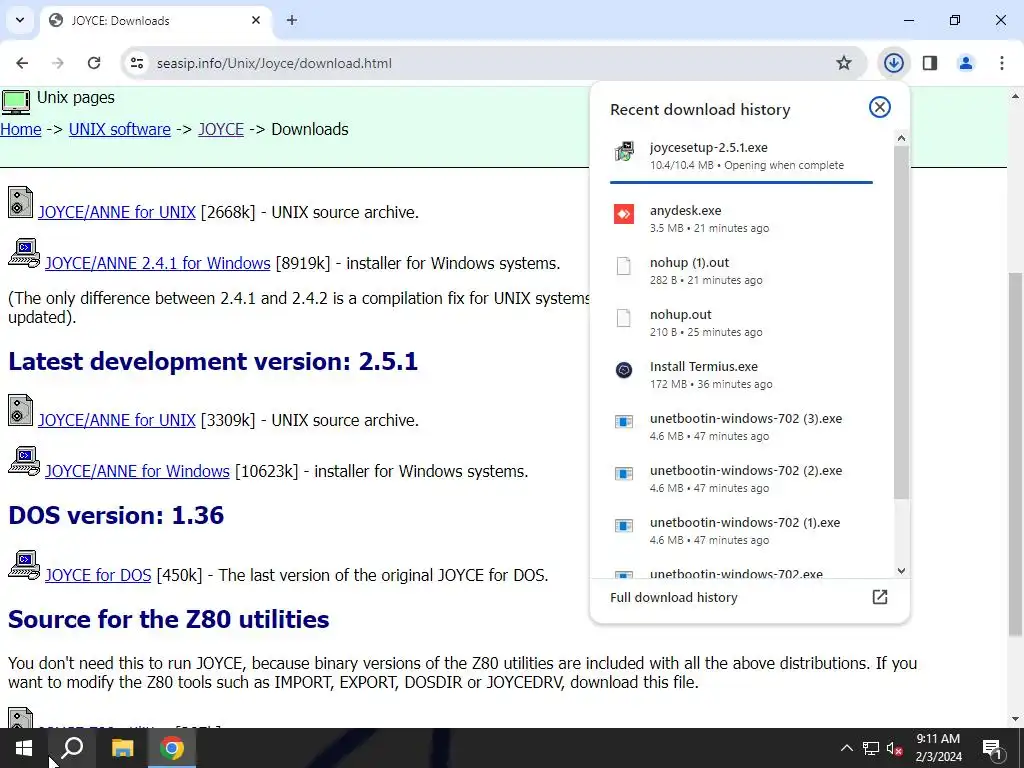Click the anydesk.exe red icon

click(624, 214)
